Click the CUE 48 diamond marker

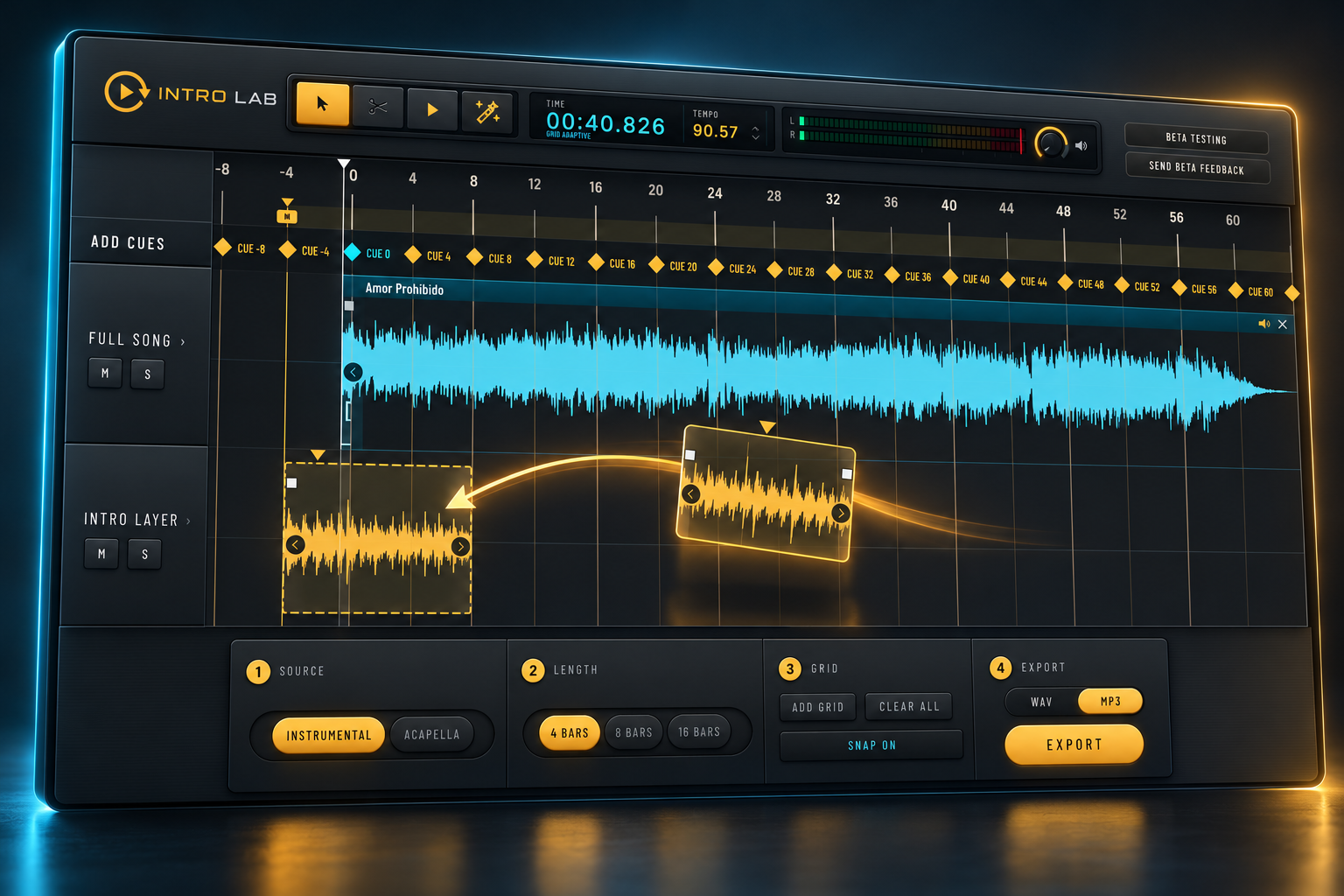click(1065, 282)
